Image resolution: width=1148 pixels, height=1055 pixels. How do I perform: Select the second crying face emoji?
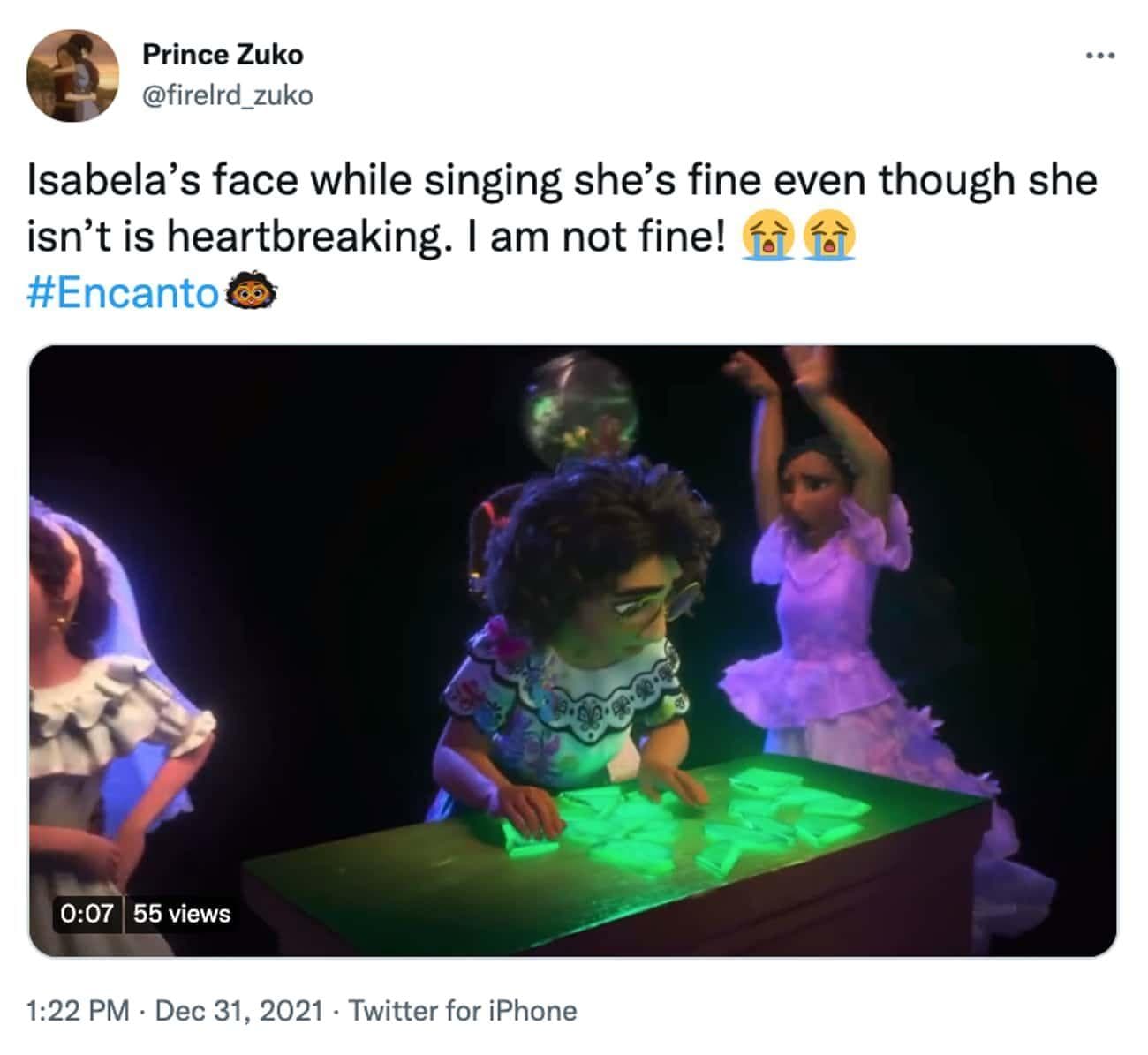pyautogui.click(x=828, y=234)
